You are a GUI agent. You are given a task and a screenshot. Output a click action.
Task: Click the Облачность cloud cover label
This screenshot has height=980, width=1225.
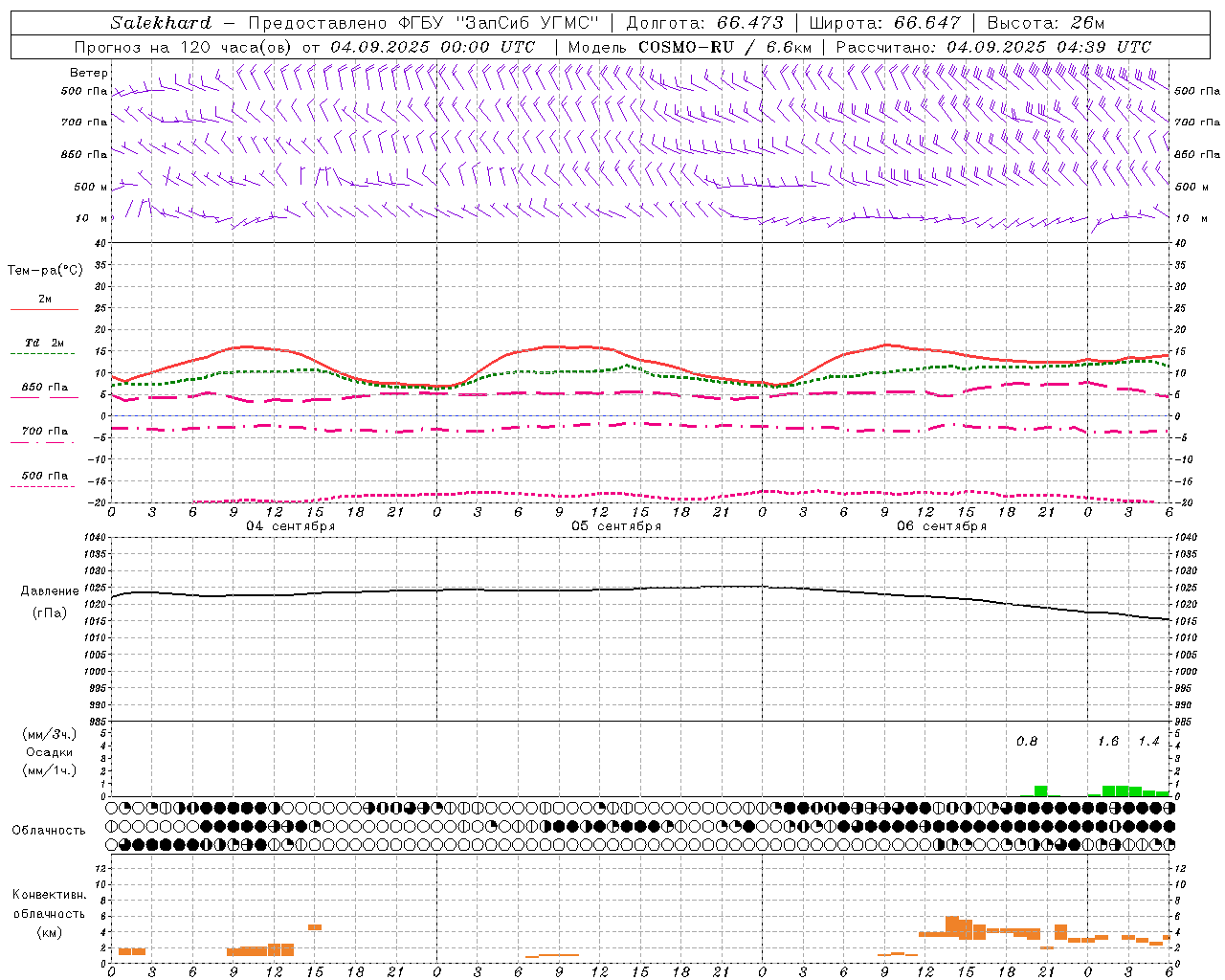click(49, 831)
